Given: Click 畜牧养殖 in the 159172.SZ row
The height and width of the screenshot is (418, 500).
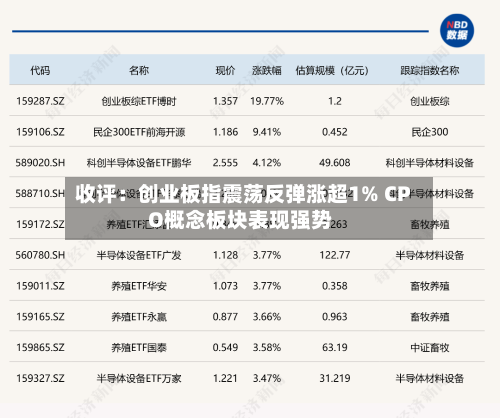Looking at the screenshot, I should pyautogui.click(x=430, y=224).
